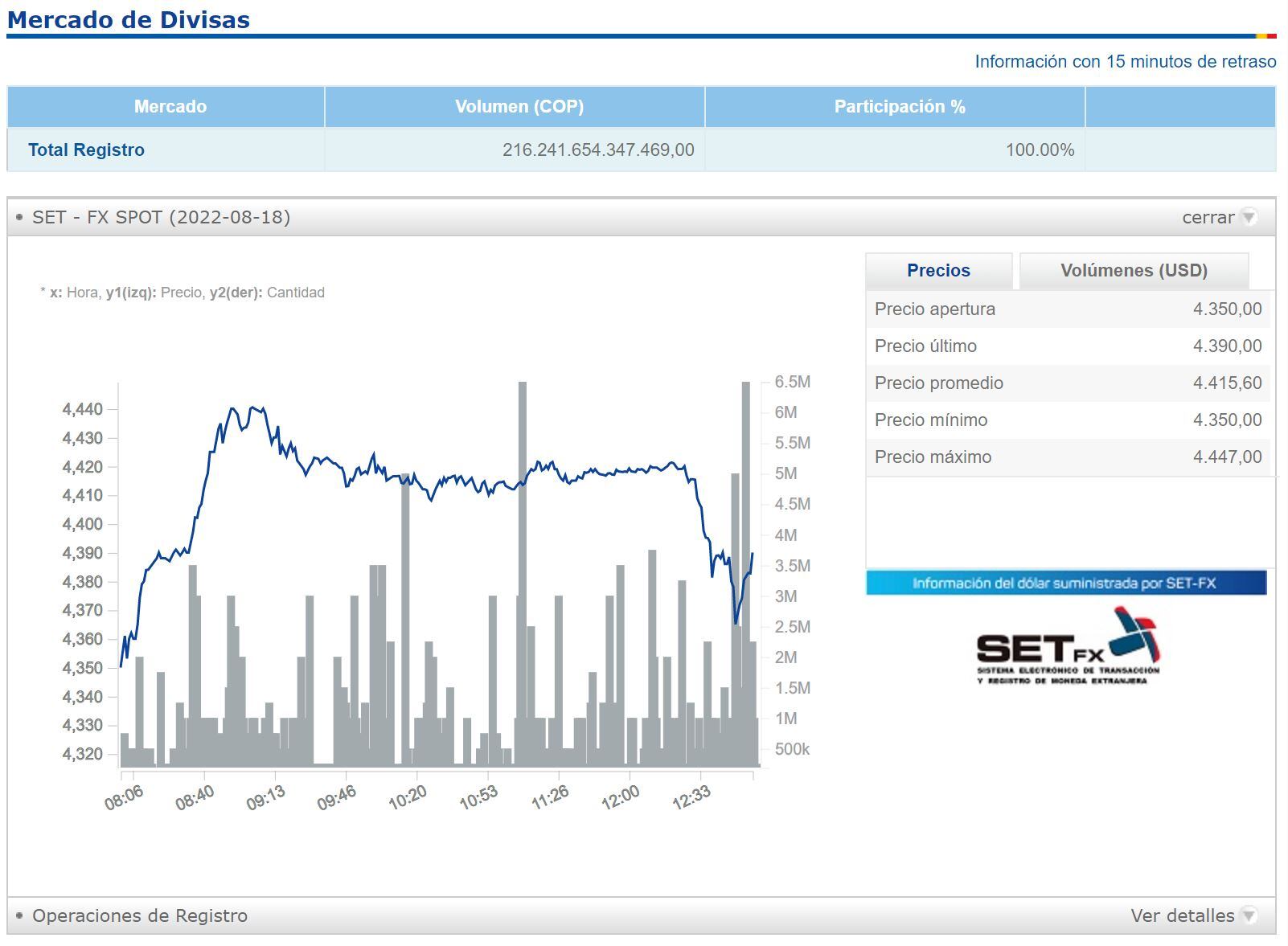
Task: Click the bullet beside SET - FX SPOT
Action: [x=19, y=218]
